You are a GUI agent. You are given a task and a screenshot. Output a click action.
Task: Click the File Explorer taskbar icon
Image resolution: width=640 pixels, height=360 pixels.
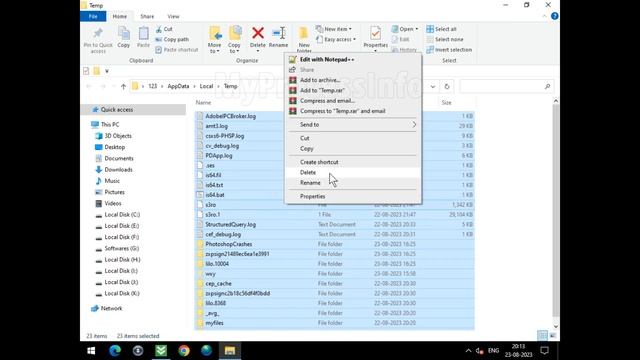coord(230,351)
